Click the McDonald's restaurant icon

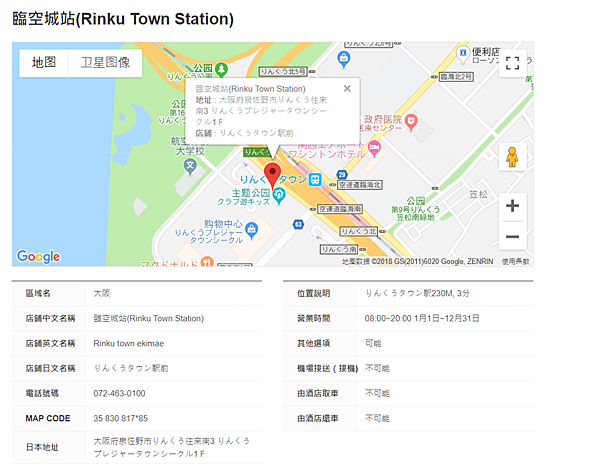[207, 261]
